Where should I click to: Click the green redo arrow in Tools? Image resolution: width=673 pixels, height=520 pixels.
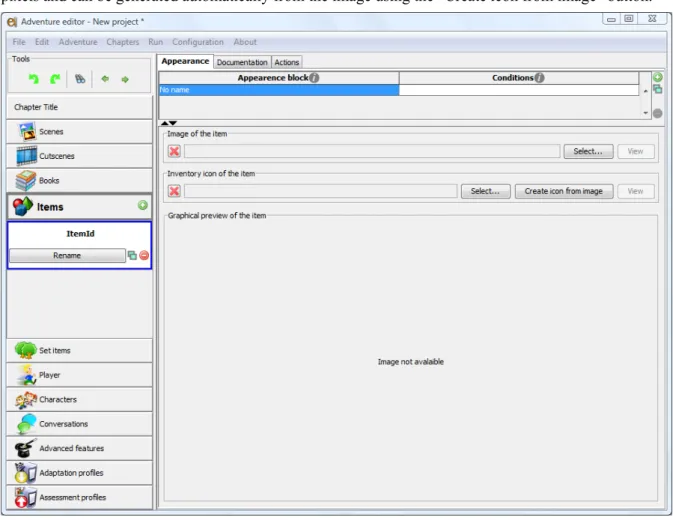tap(55, 79)
